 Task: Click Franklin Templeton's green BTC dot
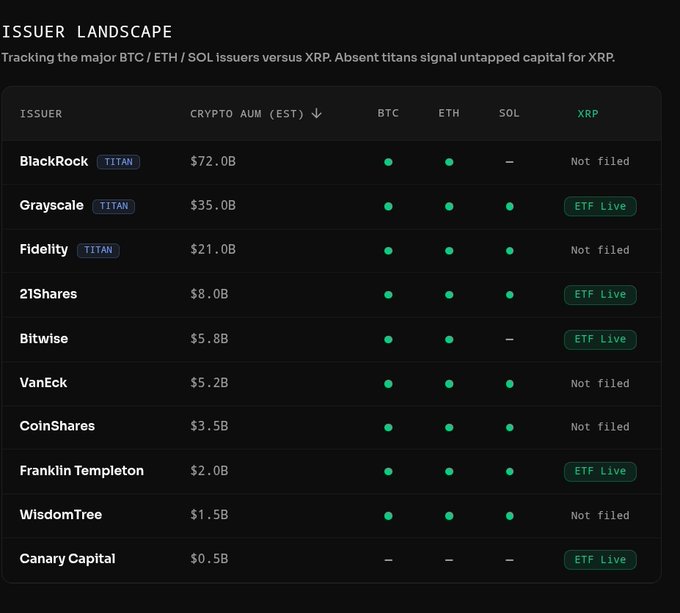pos(388,471)
